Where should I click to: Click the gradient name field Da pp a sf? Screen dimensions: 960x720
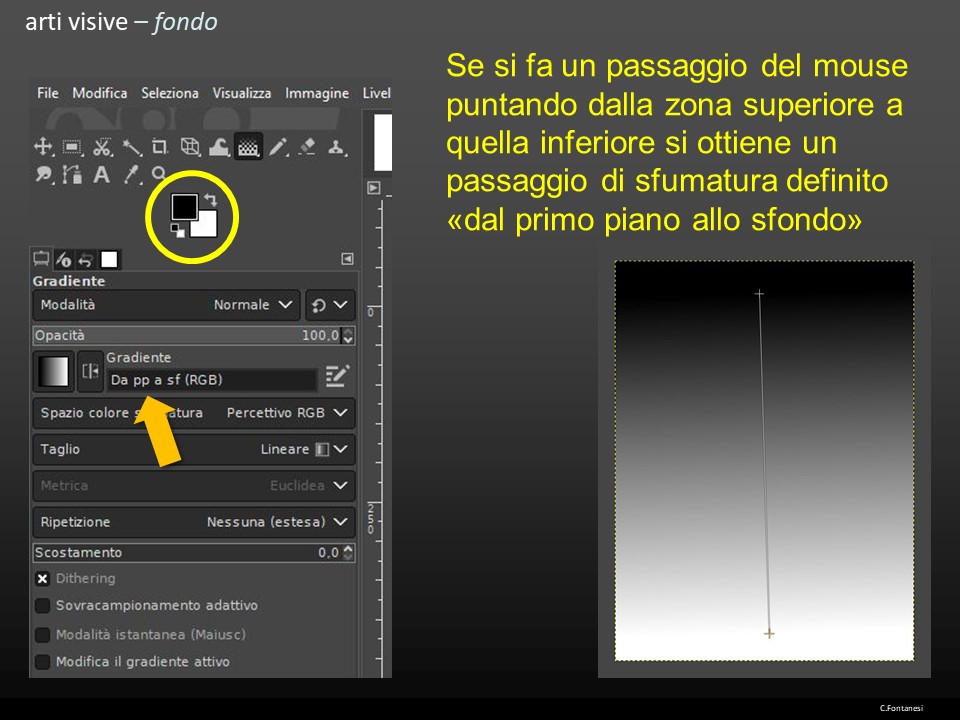pos(211,380)
